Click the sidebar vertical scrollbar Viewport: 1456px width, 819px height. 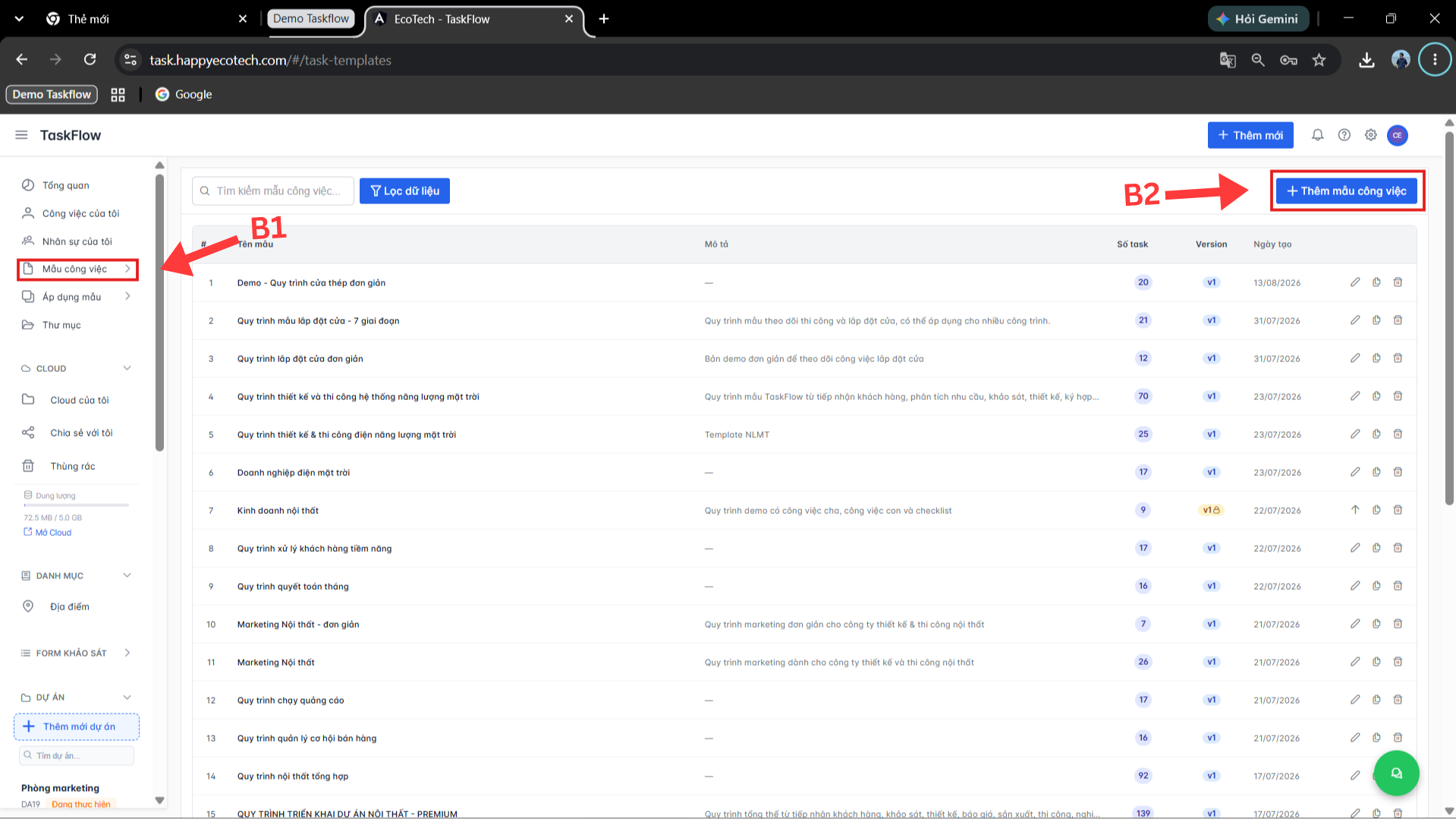pyautogui.click(x=159, y=313)
